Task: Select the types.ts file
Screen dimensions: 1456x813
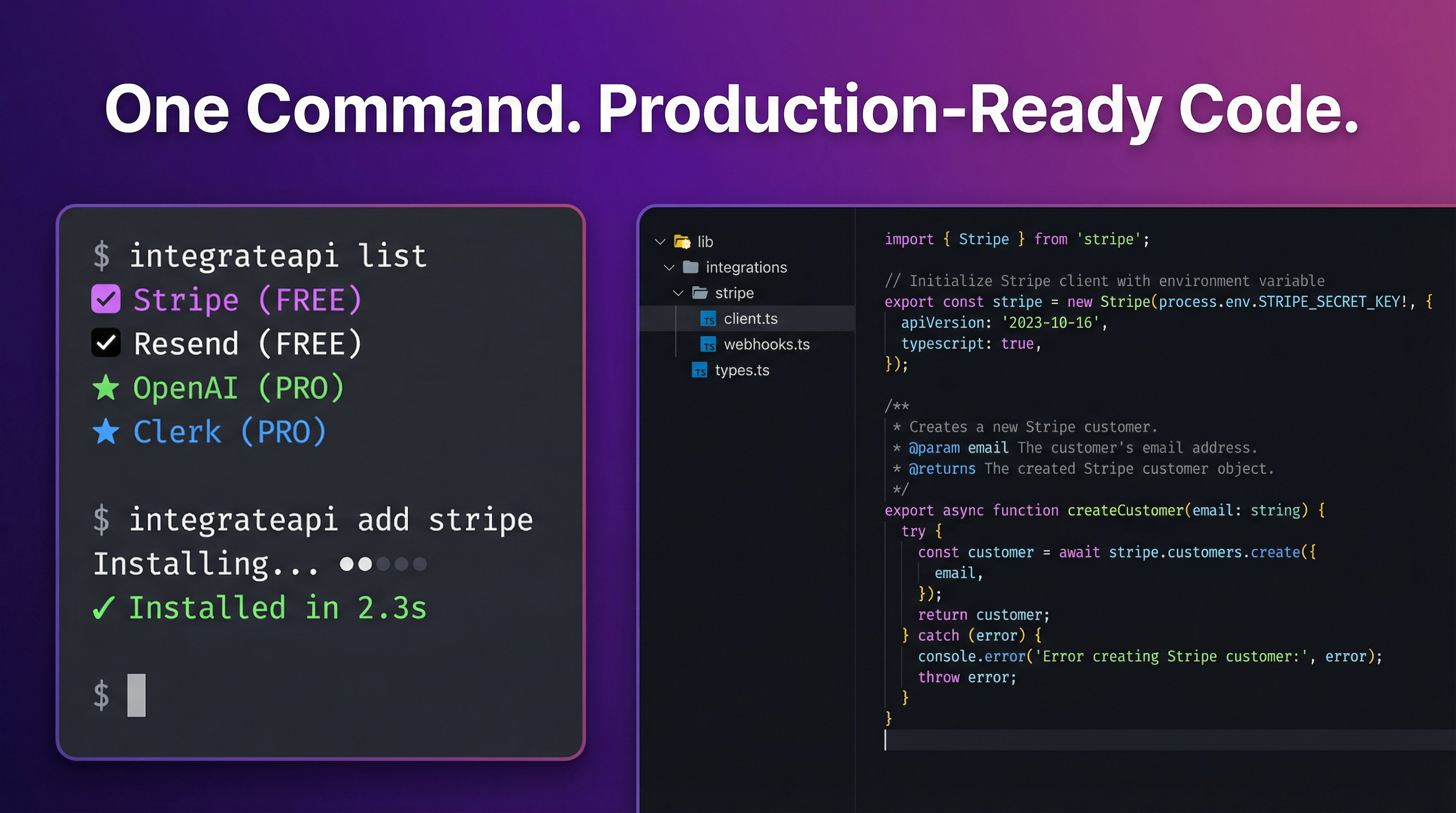Action: (x=742, y=371)
